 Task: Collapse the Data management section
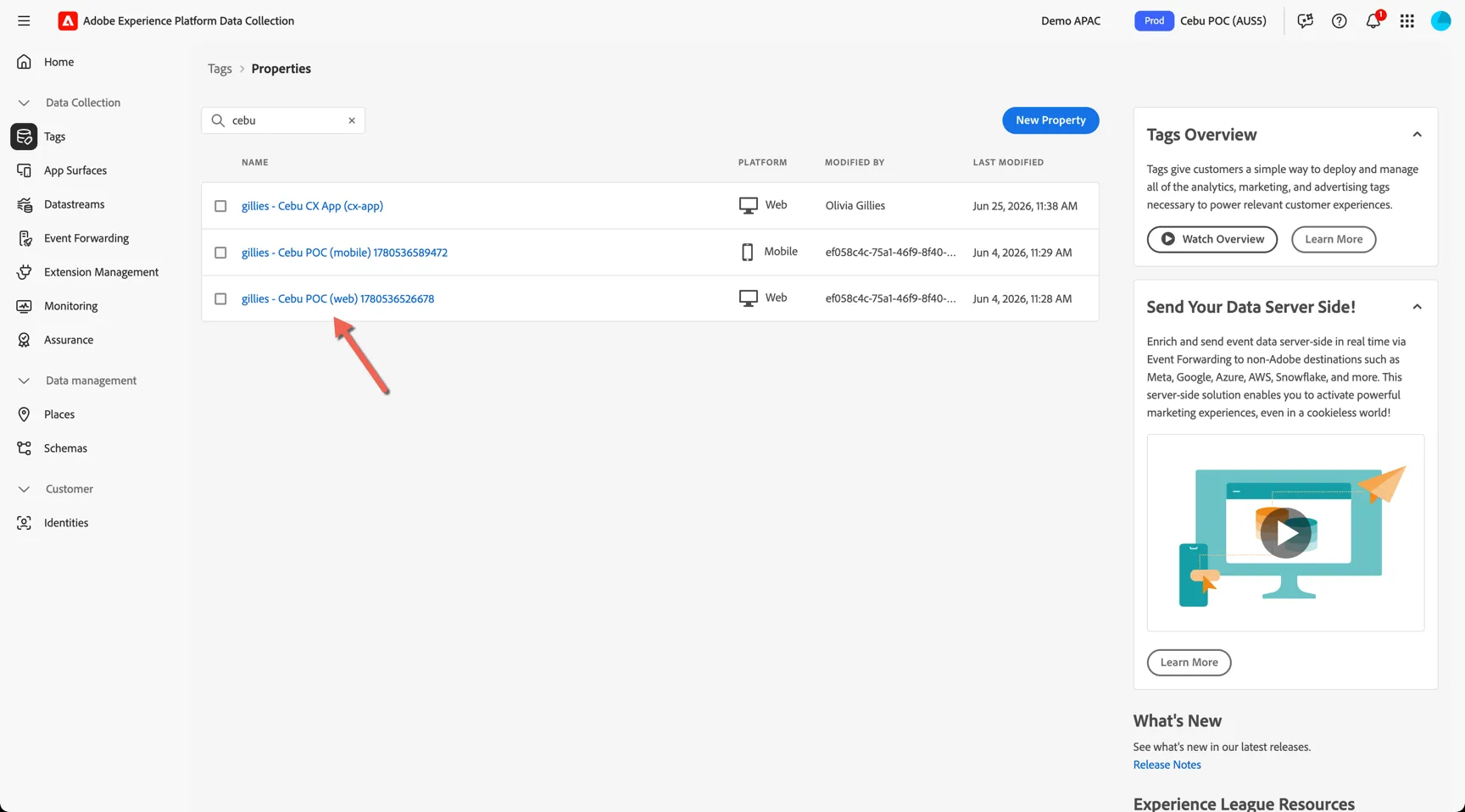pos(24,381)
